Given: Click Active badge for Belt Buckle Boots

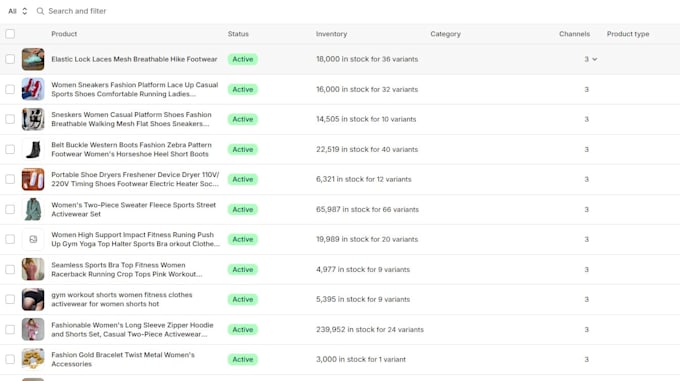Looking at the screenshot, I should [x=243, y=150].
